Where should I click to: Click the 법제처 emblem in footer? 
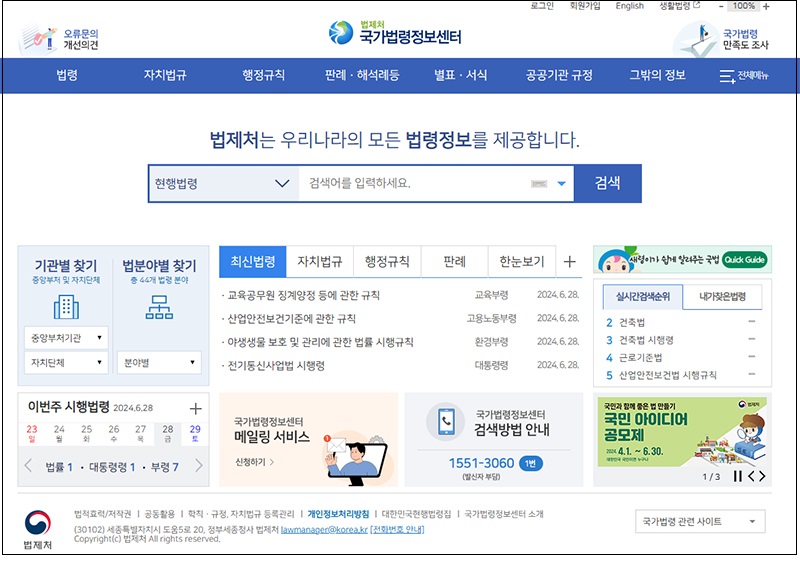[x=38, y=523]
